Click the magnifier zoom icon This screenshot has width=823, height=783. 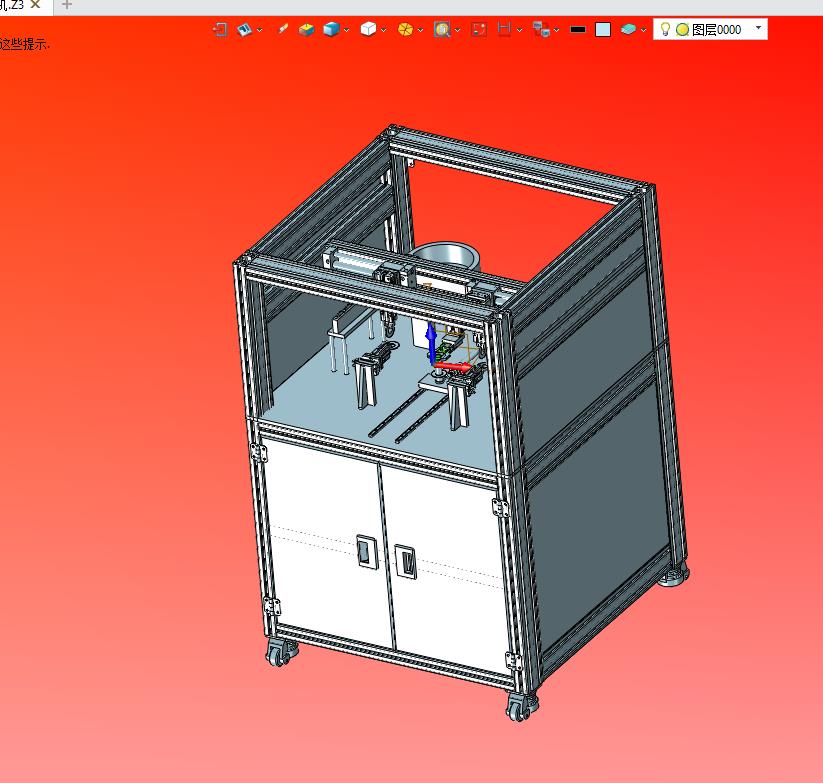click(x=442, y=29)
